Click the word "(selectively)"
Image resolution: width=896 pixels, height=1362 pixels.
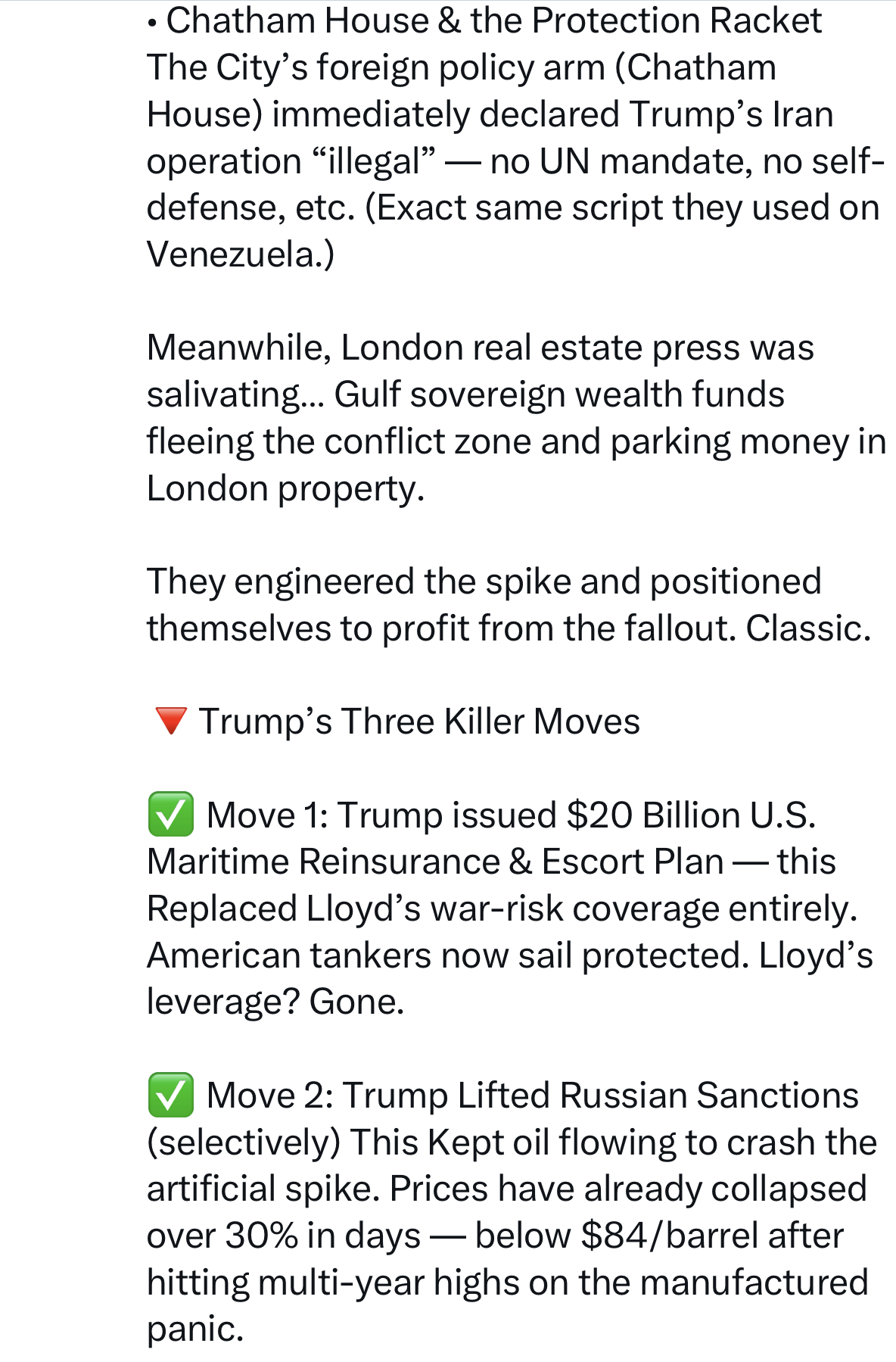pos(244,1142)
